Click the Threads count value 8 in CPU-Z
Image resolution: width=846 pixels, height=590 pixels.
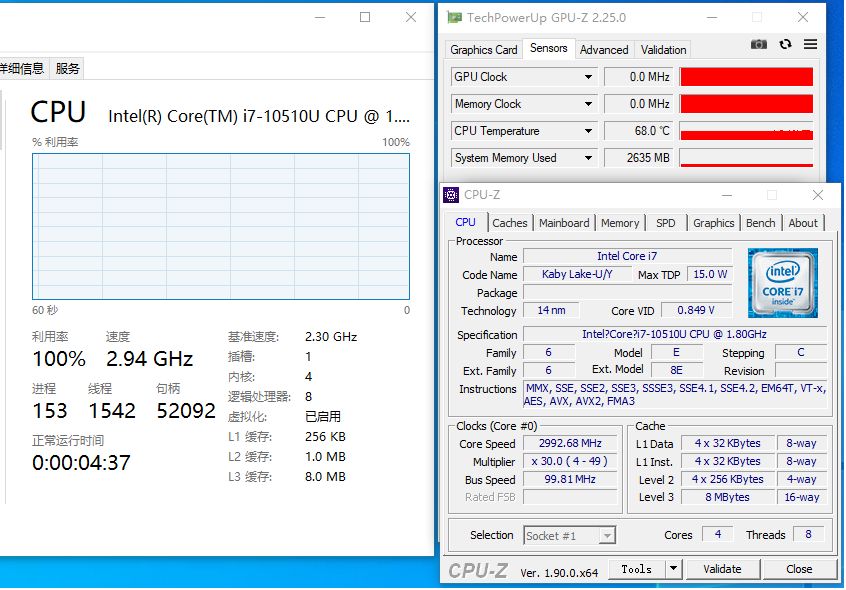click(x=808, y=534)
